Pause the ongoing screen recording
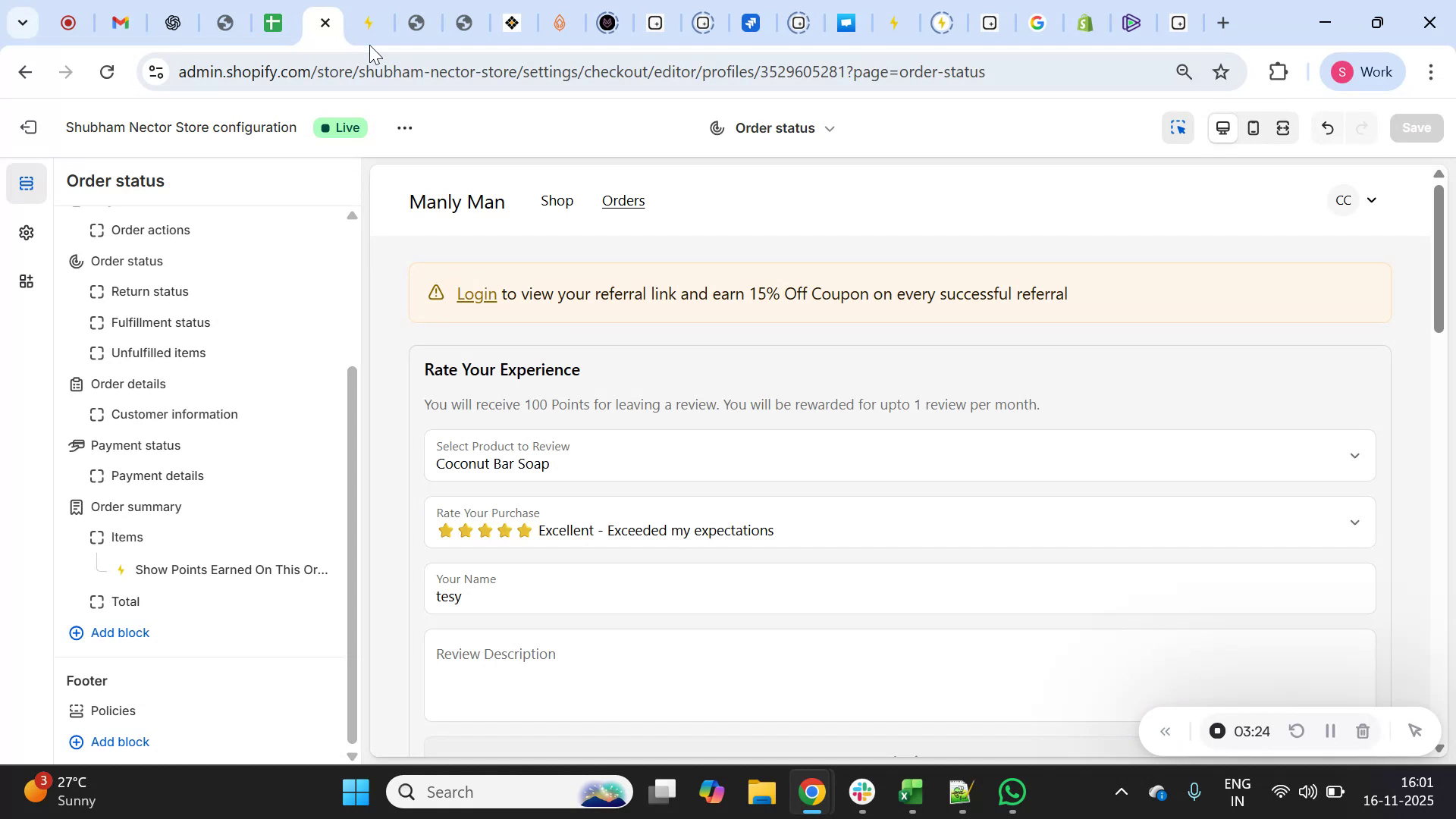 [1330, 731]
